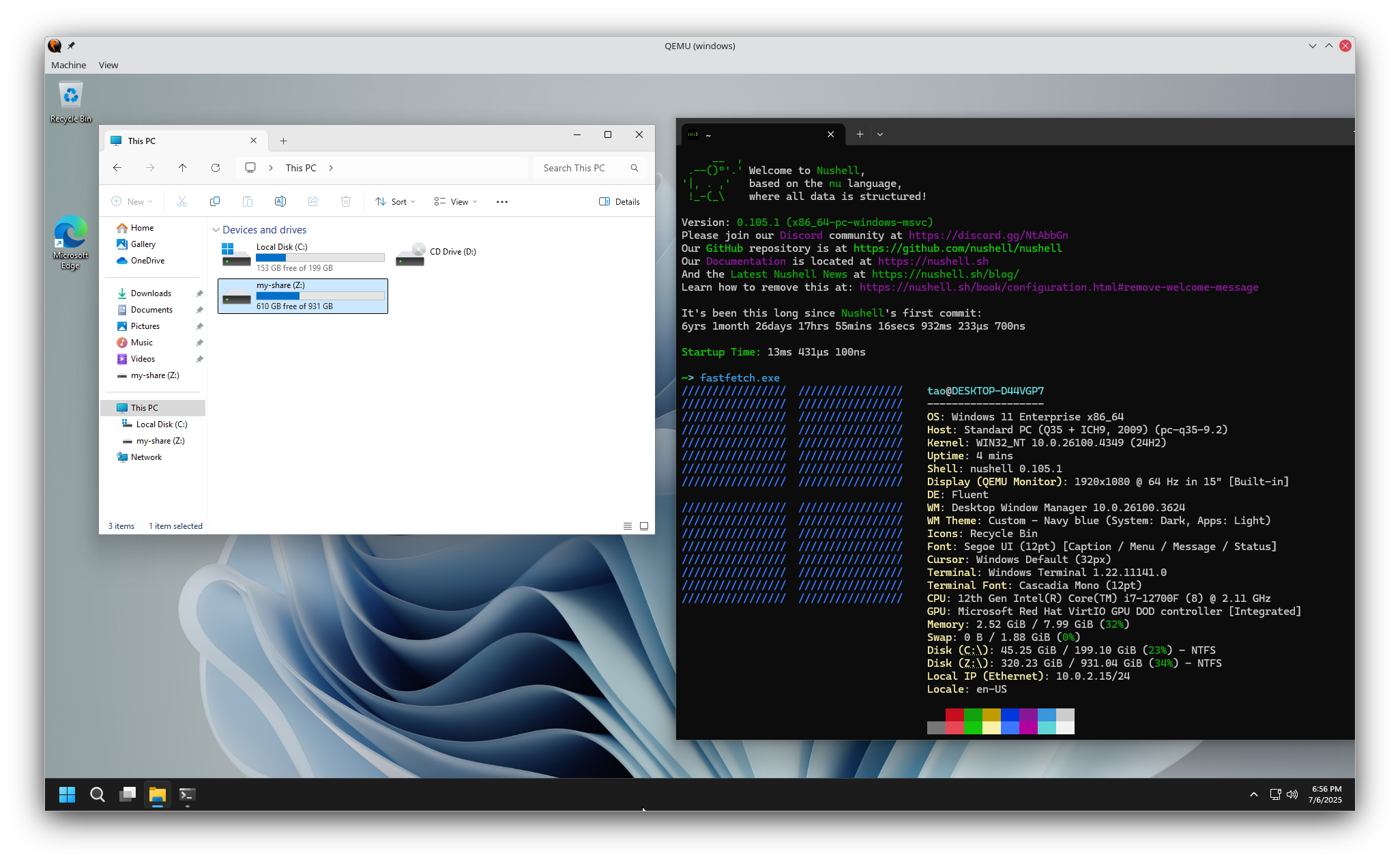Open Recycle Bin on desktop
This screenshot has height=864, width=1400.
pyautogui.click(x=71, y=102)
